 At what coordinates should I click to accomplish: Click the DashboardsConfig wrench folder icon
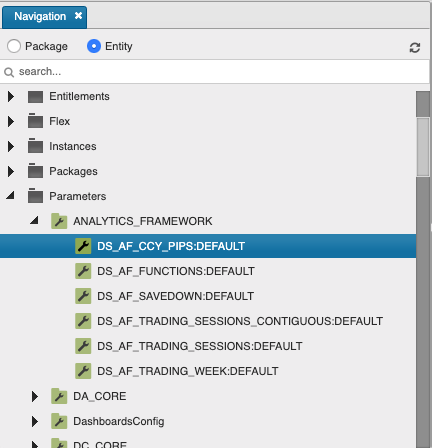(x=59, y=421)
